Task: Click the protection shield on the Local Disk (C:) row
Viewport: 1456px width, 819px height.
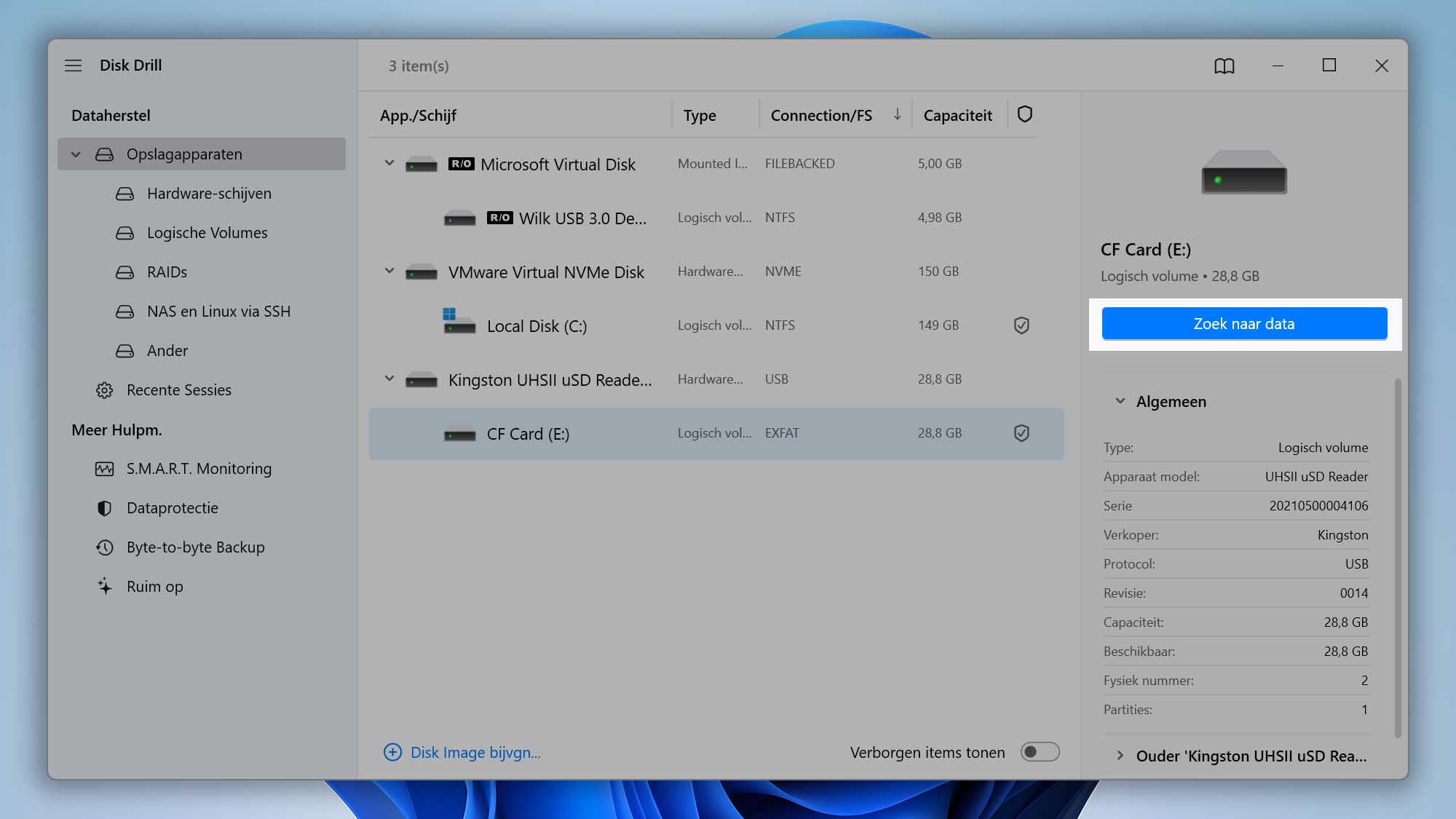Action: tap(1021, 325)
